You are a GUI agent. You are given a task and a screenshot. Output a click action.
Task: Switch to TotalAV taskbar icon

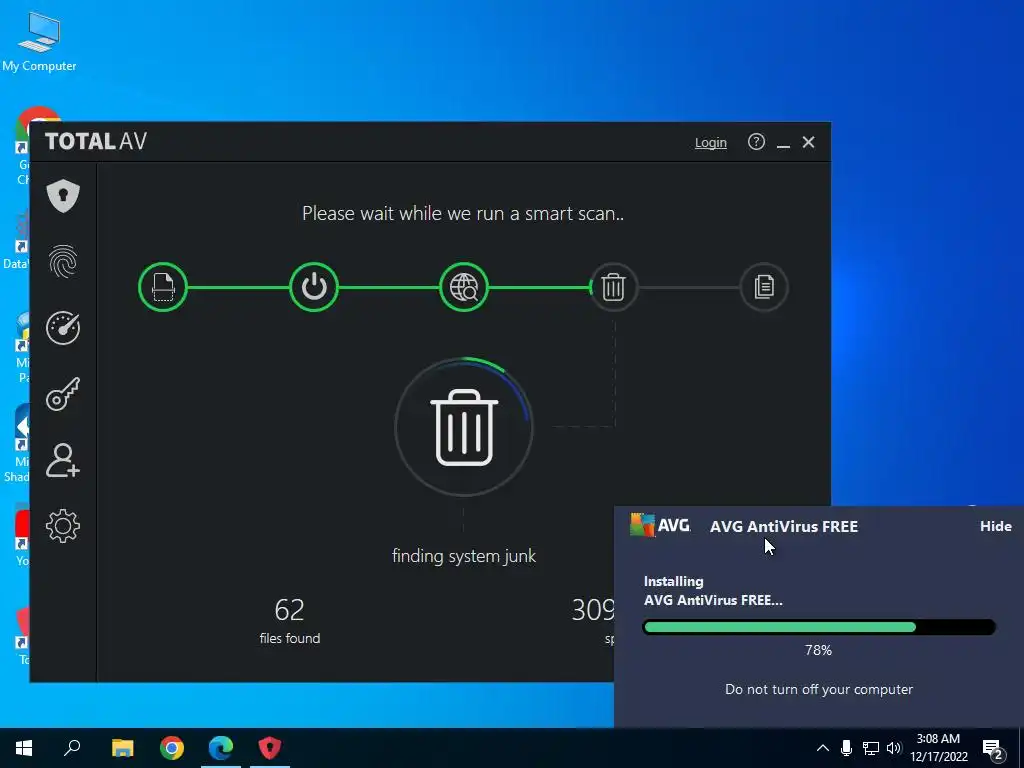coord(270,748)
